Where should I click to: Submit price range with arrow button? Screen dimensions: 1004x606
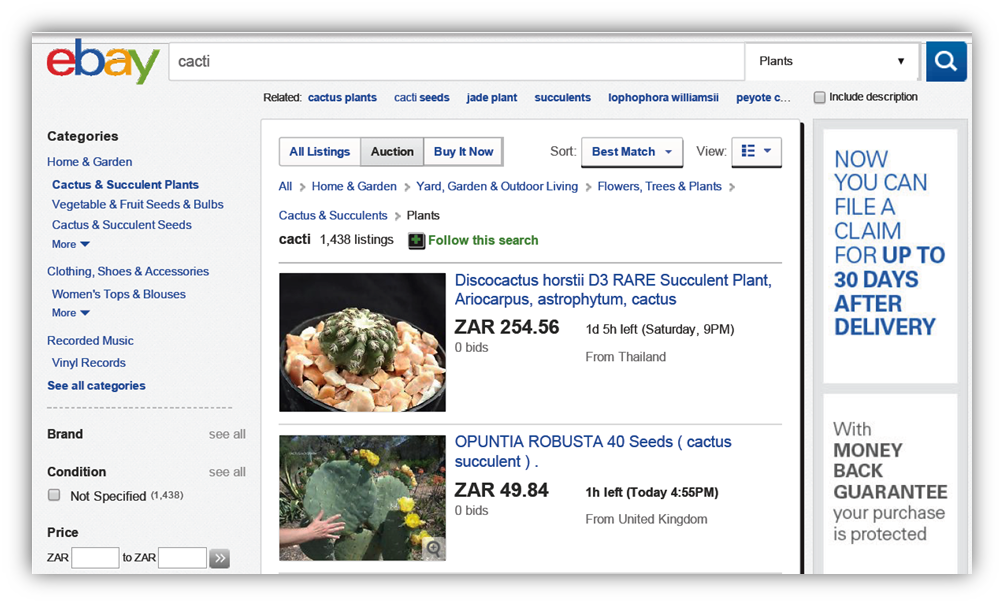tap(220, 558)
